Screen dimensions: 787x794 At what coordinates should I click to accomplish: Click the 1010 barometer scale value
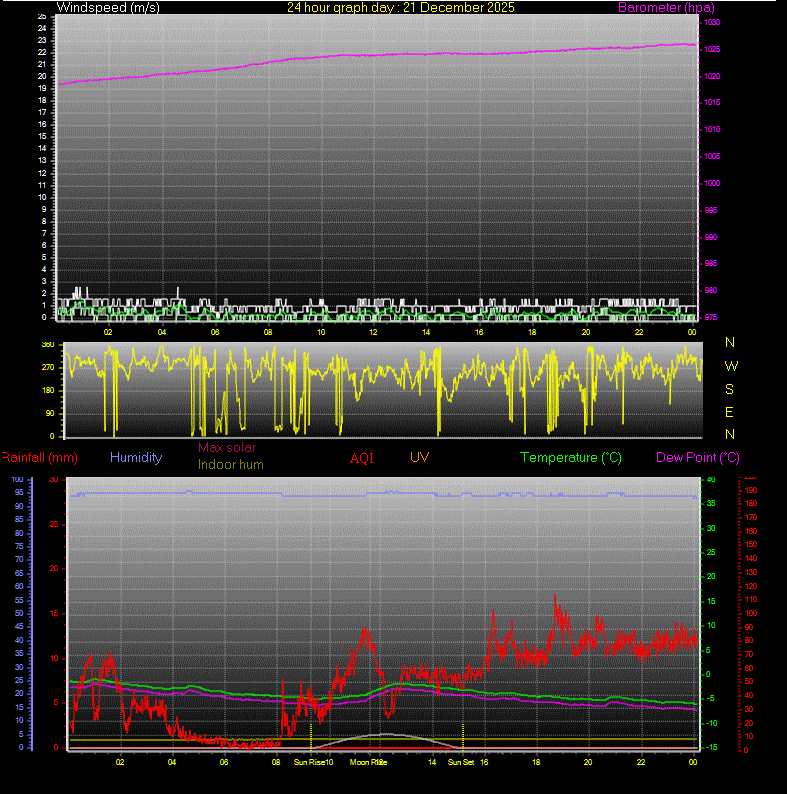click(712, 130)
